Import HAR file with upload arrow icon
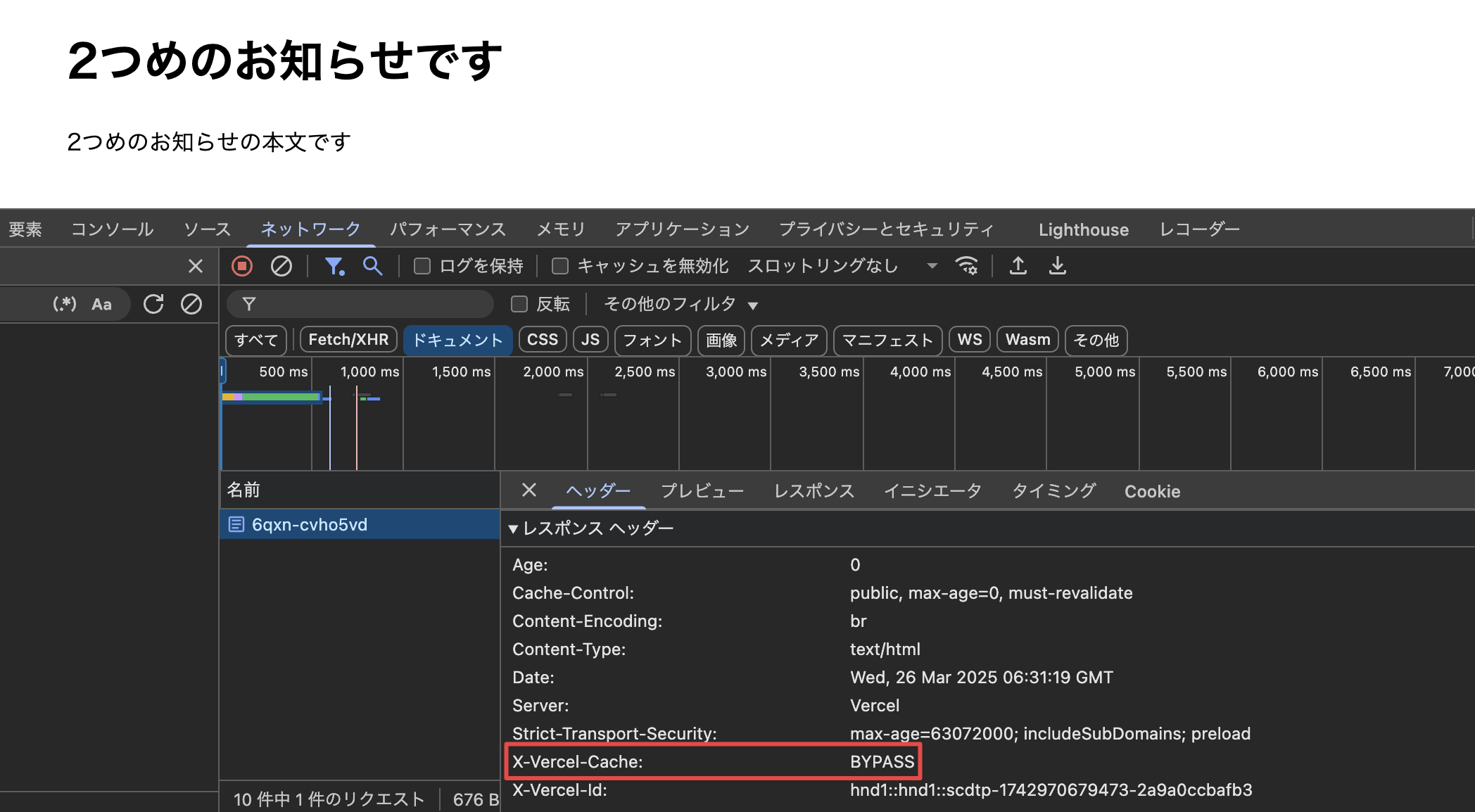Screen dimensions: 1475x812 point(1018,266)
